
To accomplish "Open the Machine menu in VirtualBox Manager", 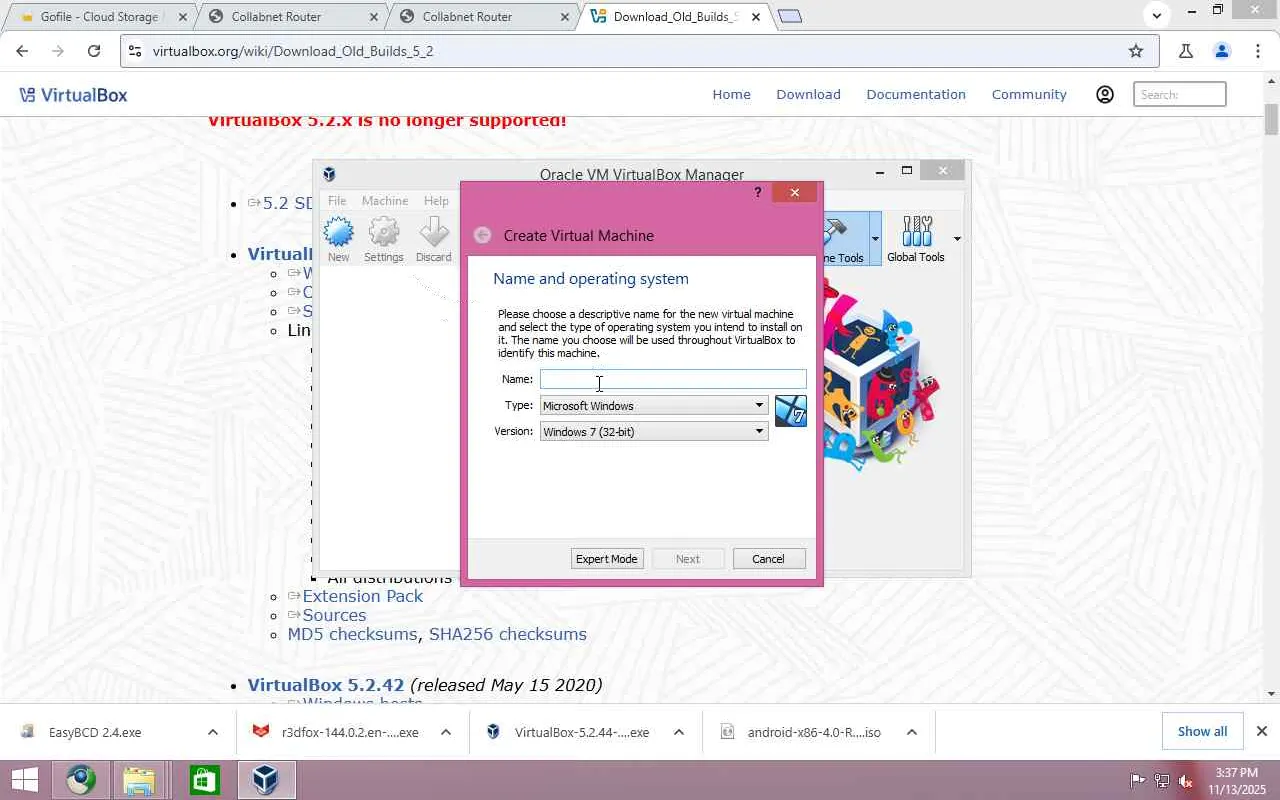I will click(x=385, y=201).
